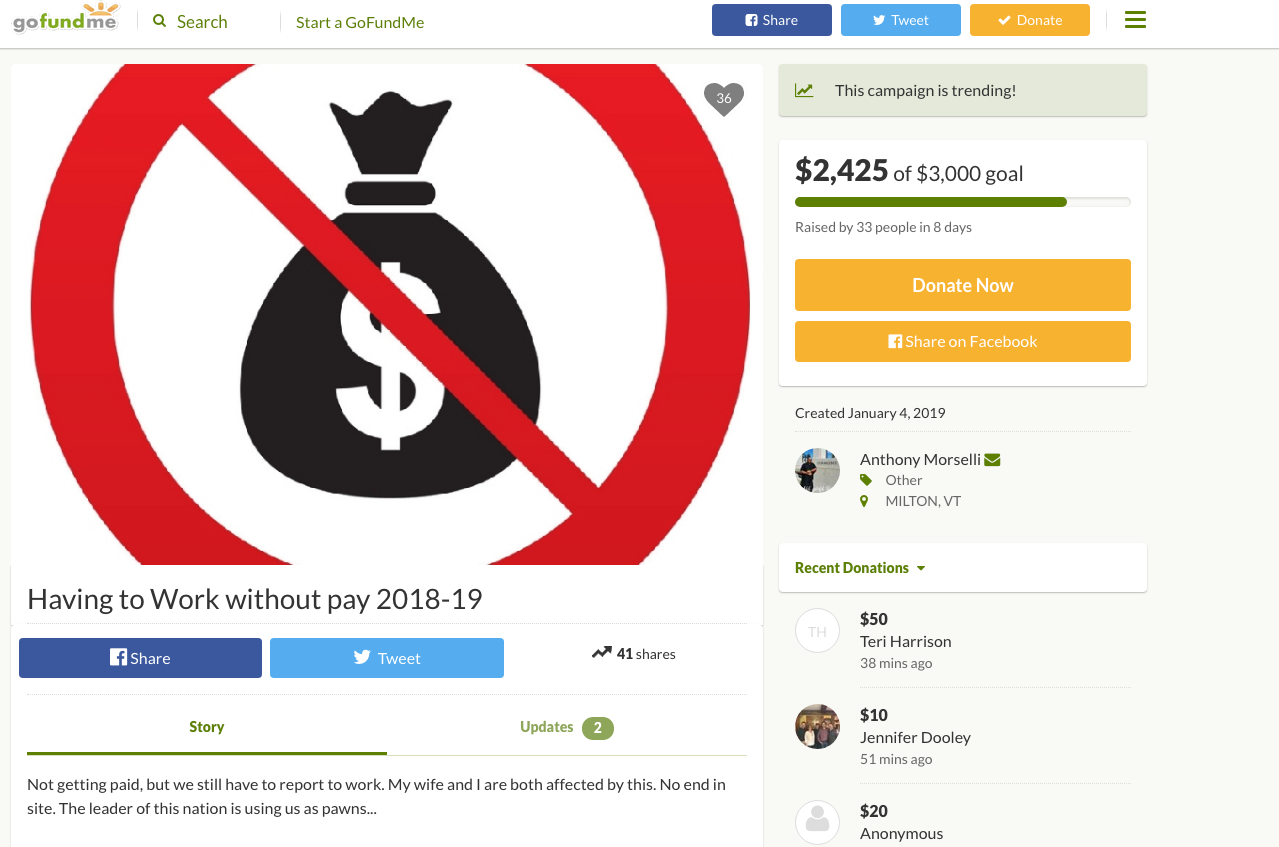Click the donation progress bar

click(962, 202)
